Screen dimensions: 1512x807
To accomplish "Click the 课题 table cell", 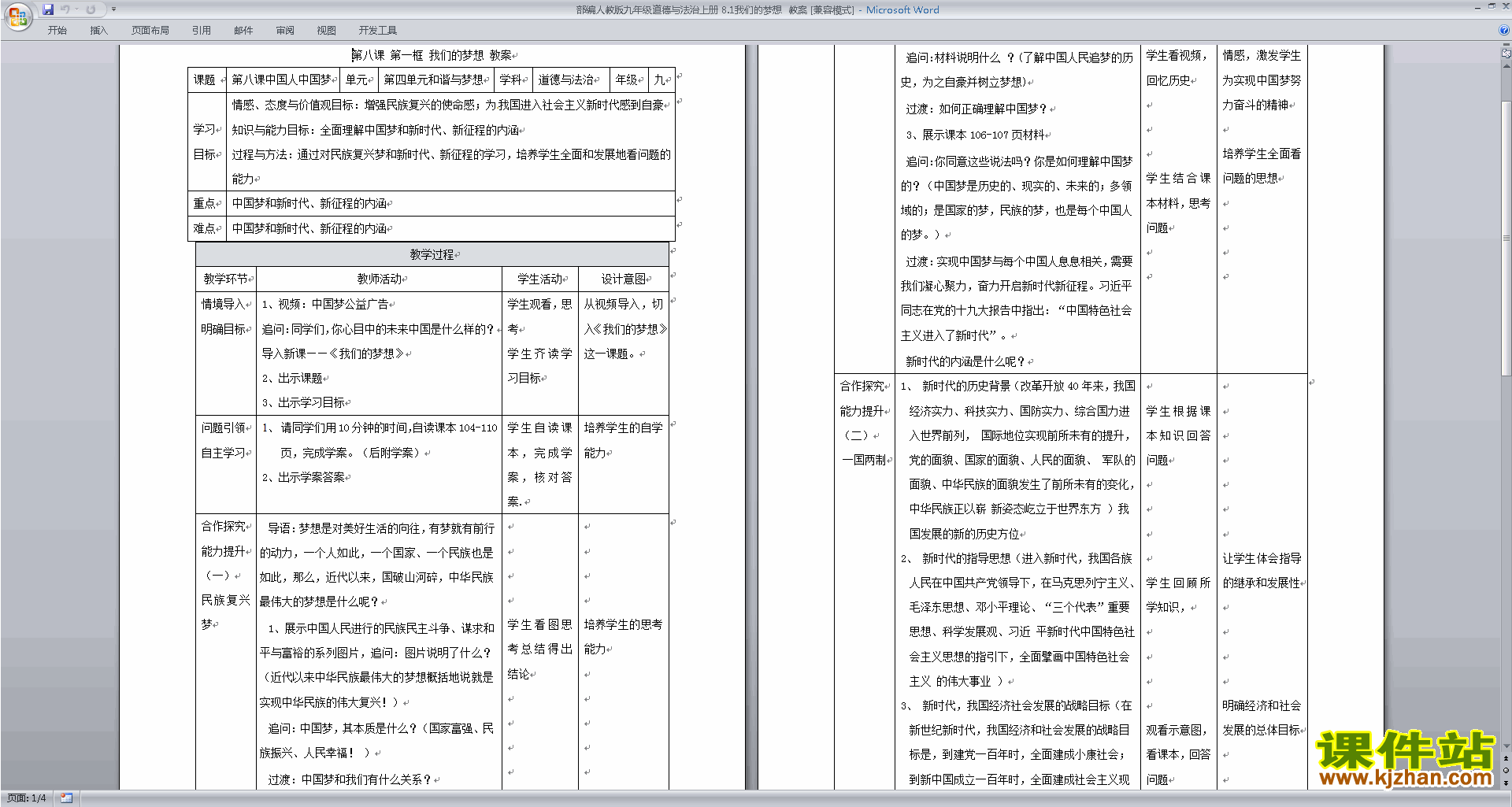I will (x=207, y=80).
